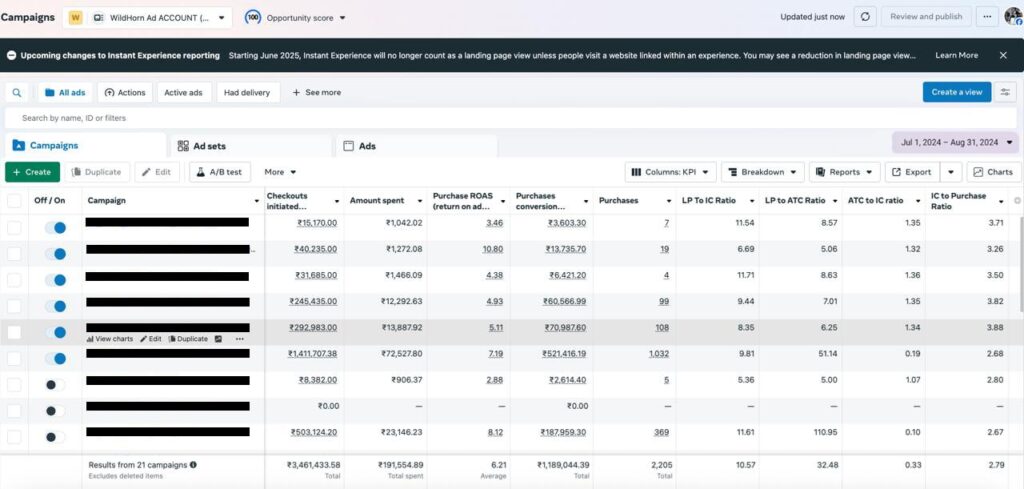1024x489 pixels.
Task: Click the refresh data icon
Action: click(865, 17)
